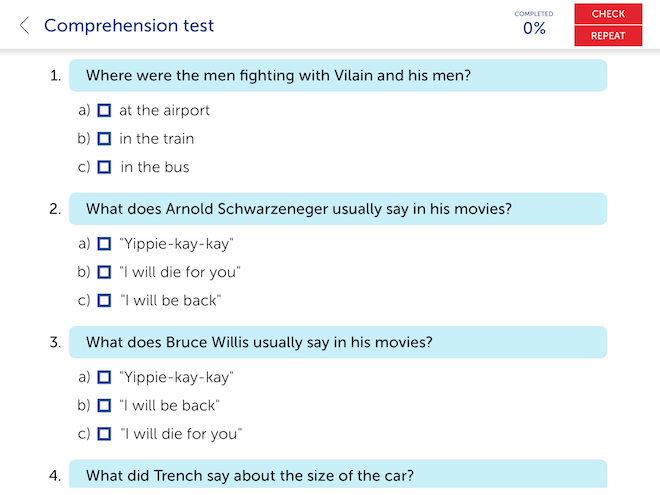Screen dimensions: 660x495
Task: Click the completed 0% progress indicator
Action: click(x=534, y=25)
